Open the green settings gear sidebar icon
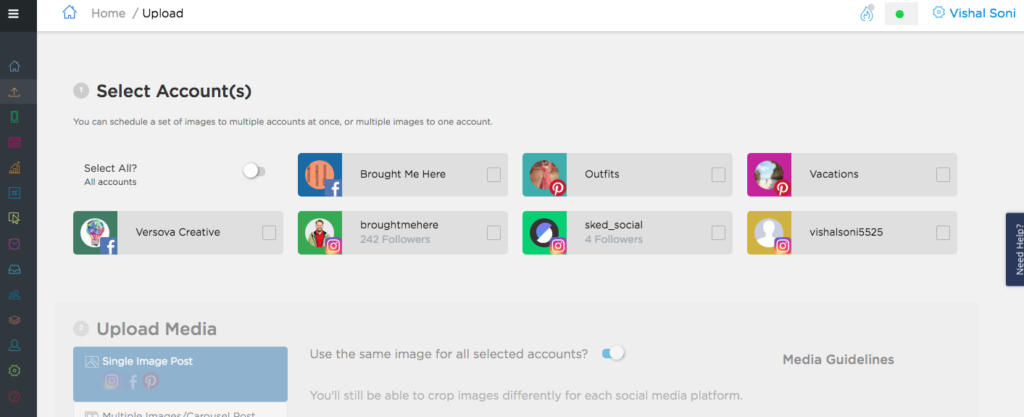 [x=14, y=370]
